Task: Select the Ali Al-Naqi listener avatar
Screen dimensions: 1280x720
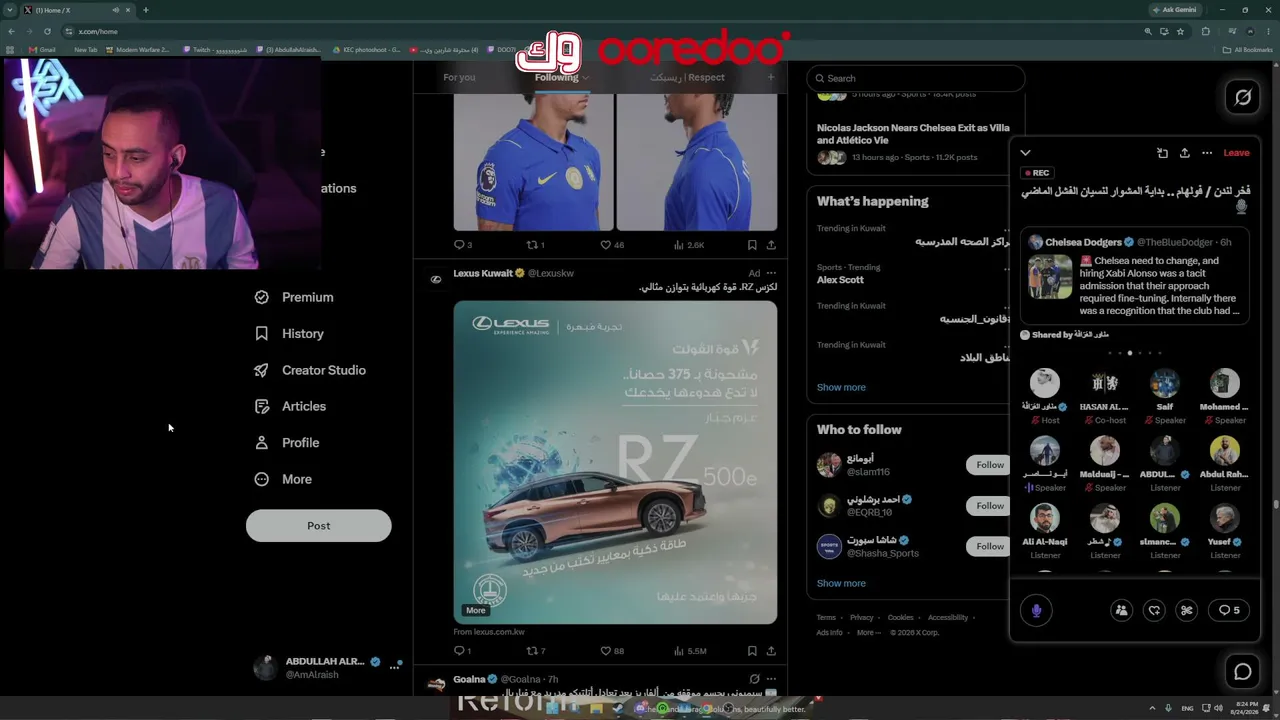Action: 1045,518
